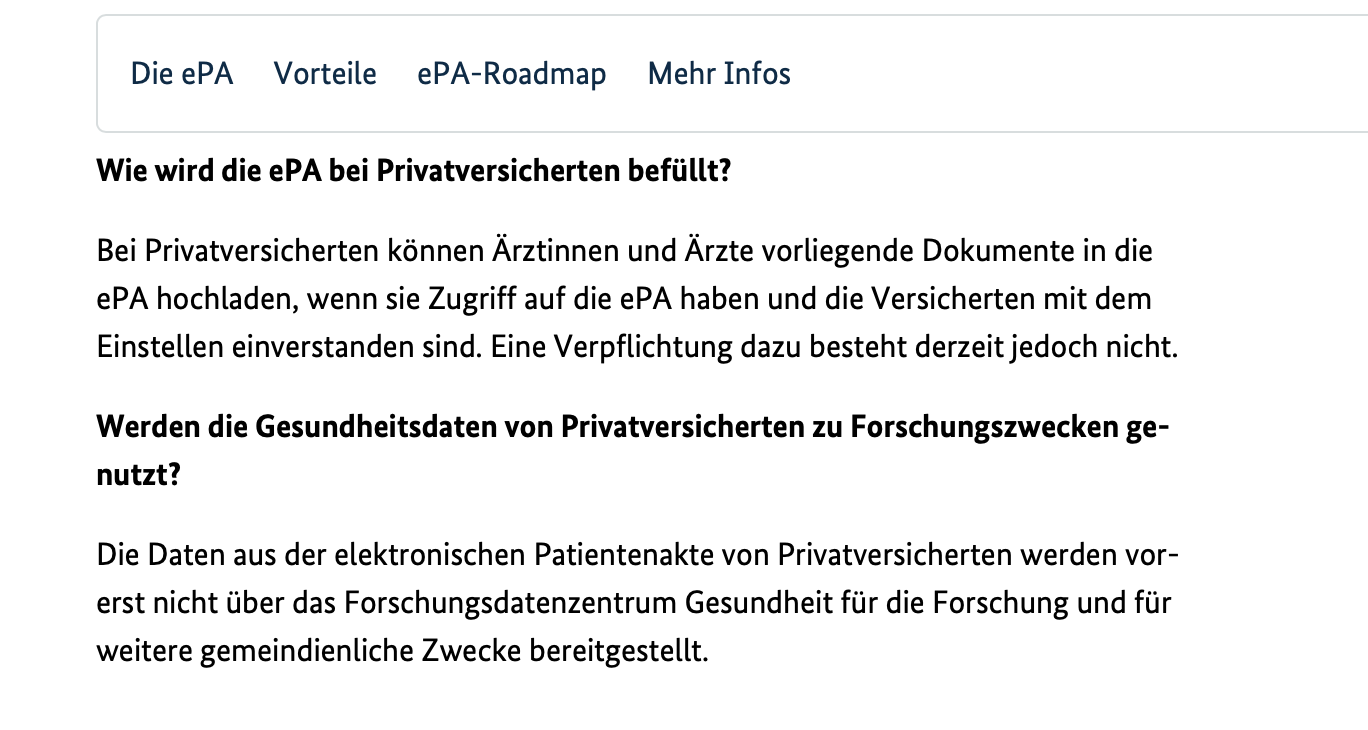This screenshot has width=1368, height=730.
Task: Click the word 'Forschungsdatenzentrum' in the last paragraph
Action: point(512,604)
